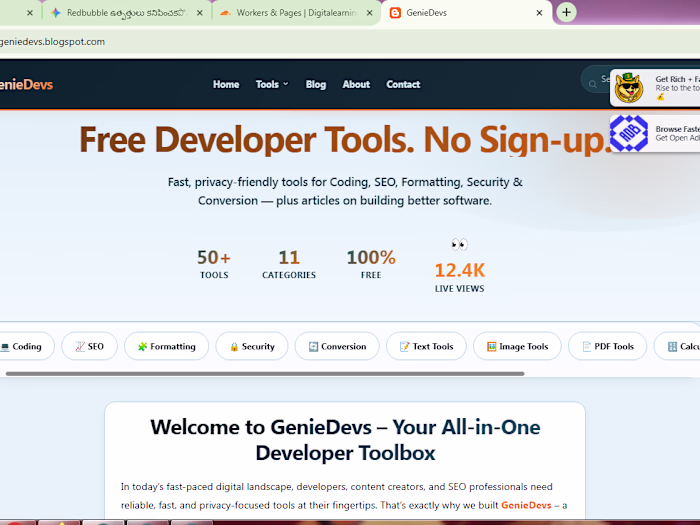This screenshot has height=525, width=700.
Task: Open the GenieDevs link in welcome paragraph
Action: click(526, 505)
